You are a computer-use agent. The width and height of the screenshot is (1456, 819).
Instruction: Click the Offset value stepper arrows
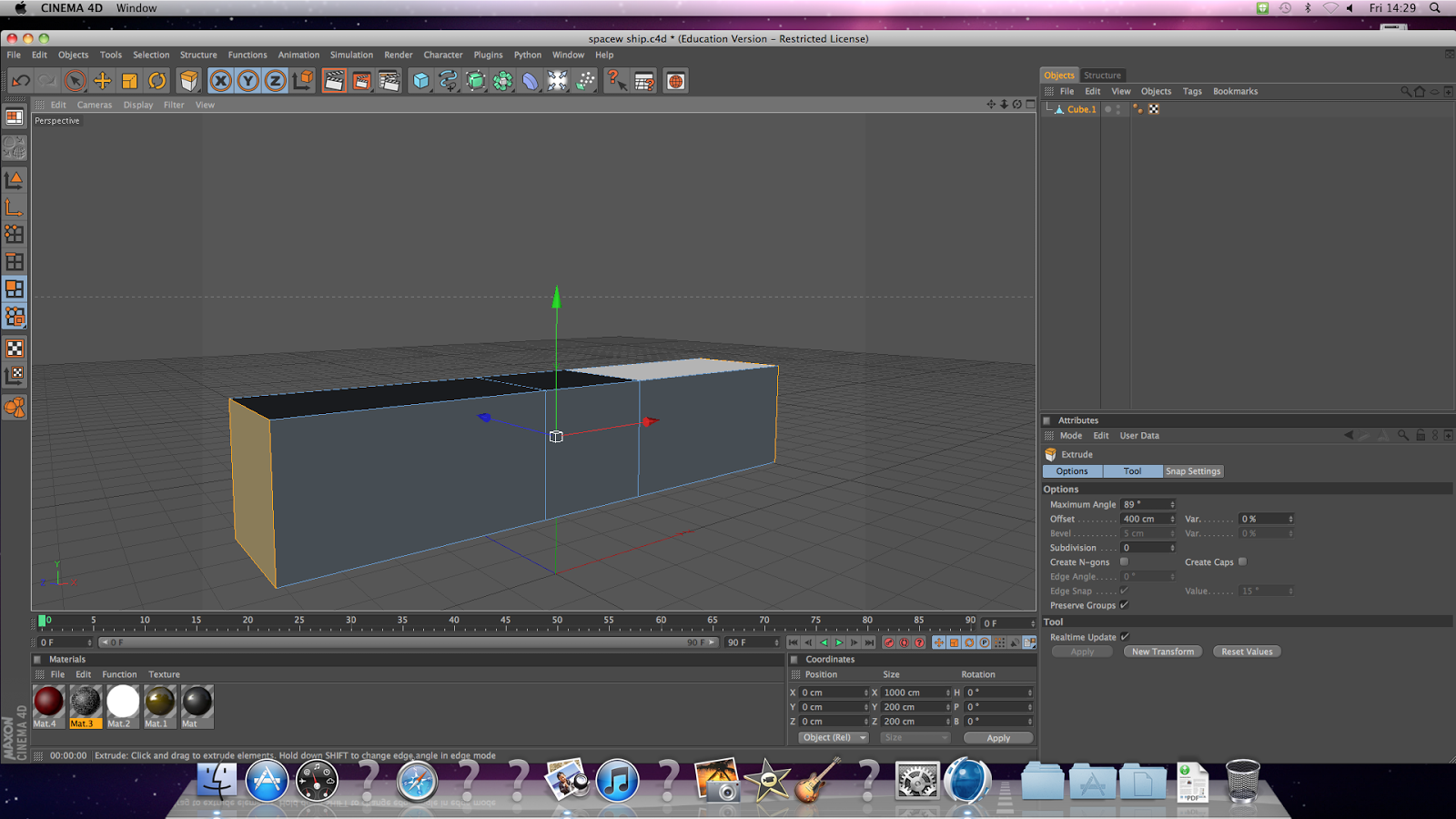pos(1172,520)
